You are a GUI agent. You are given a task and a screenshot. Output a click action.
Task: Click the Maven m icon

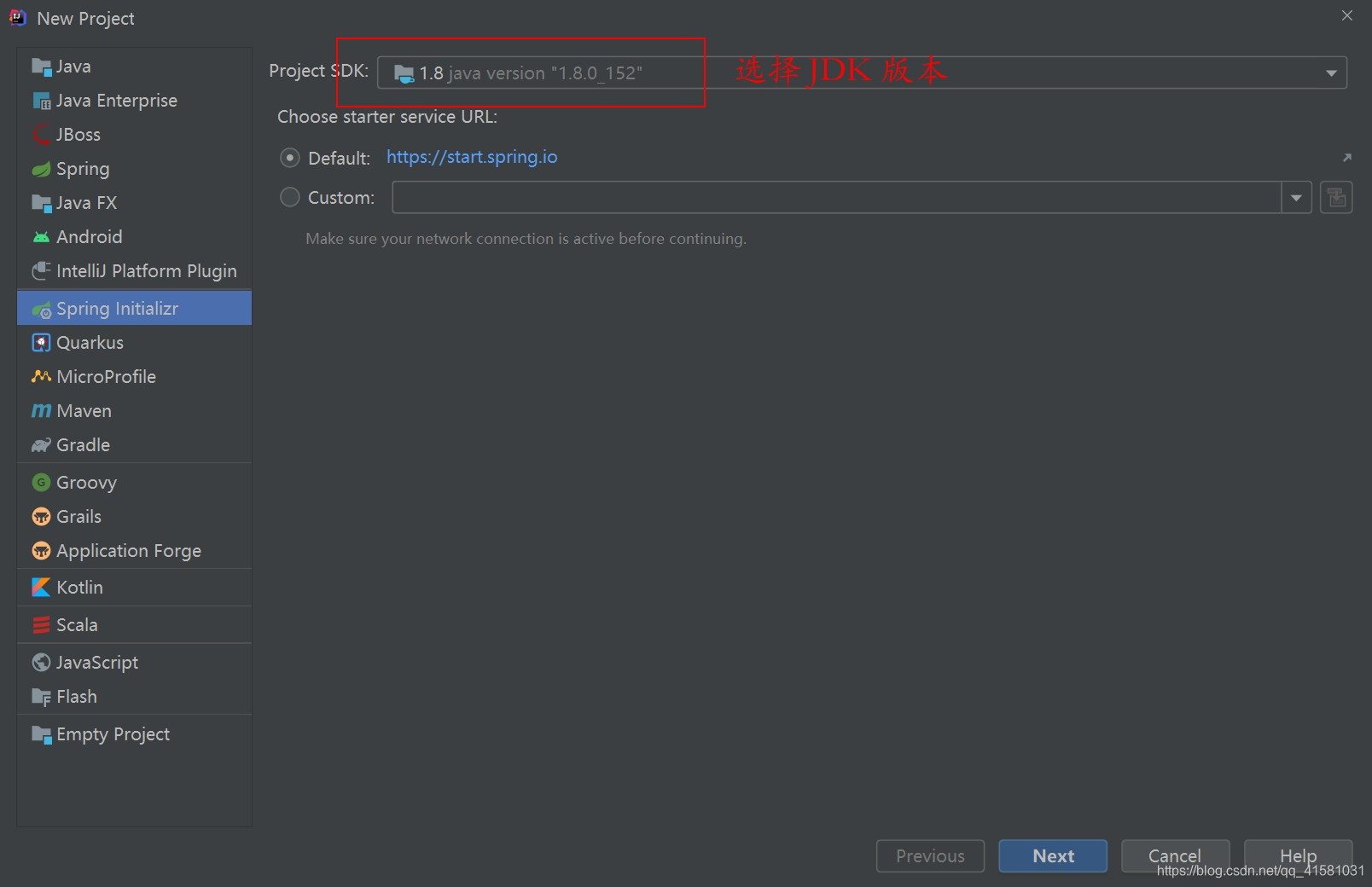(x=41, y=411)
